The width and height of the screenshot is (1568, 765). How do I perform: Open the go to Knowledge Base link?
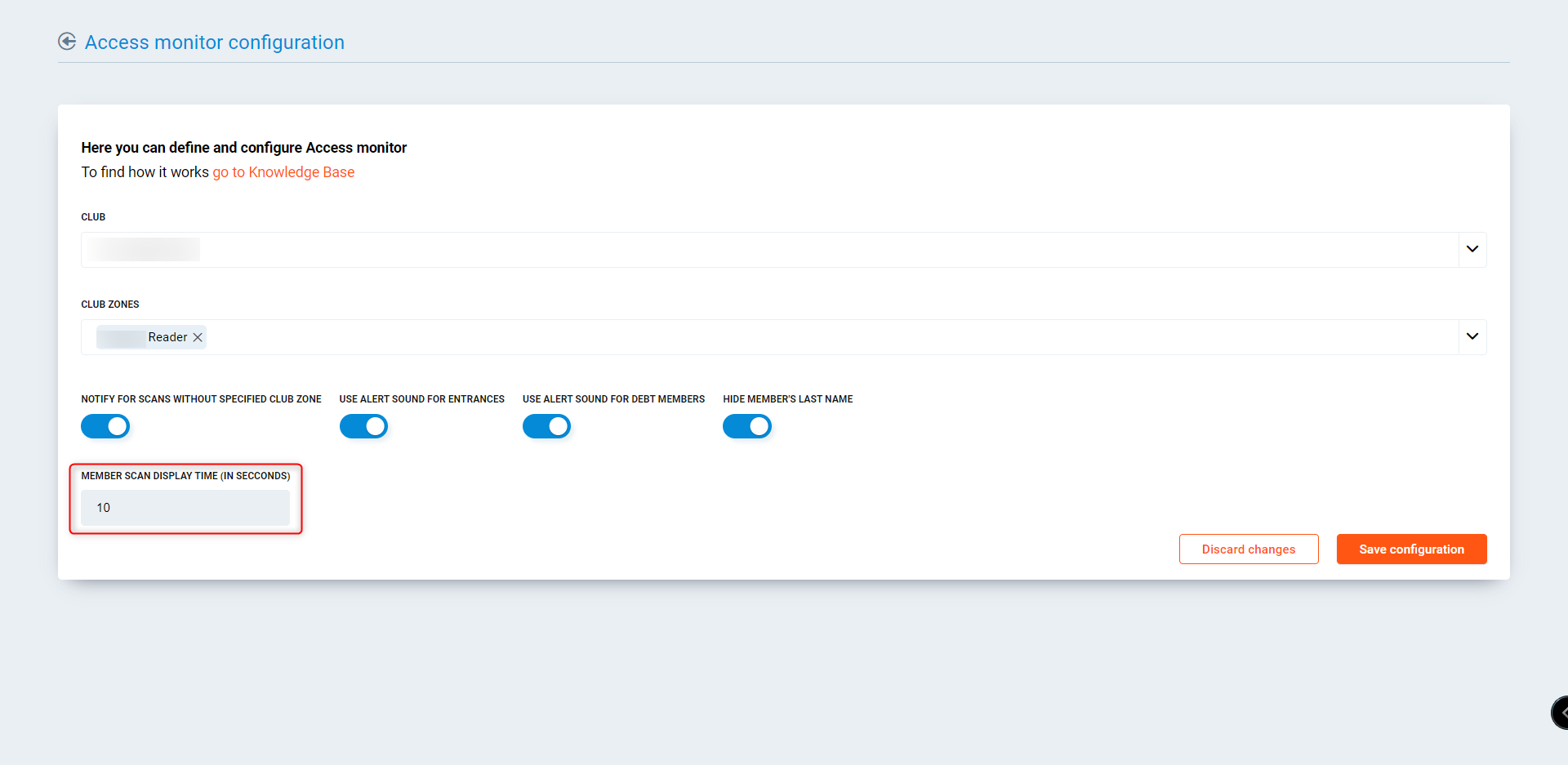click(283, 172)
